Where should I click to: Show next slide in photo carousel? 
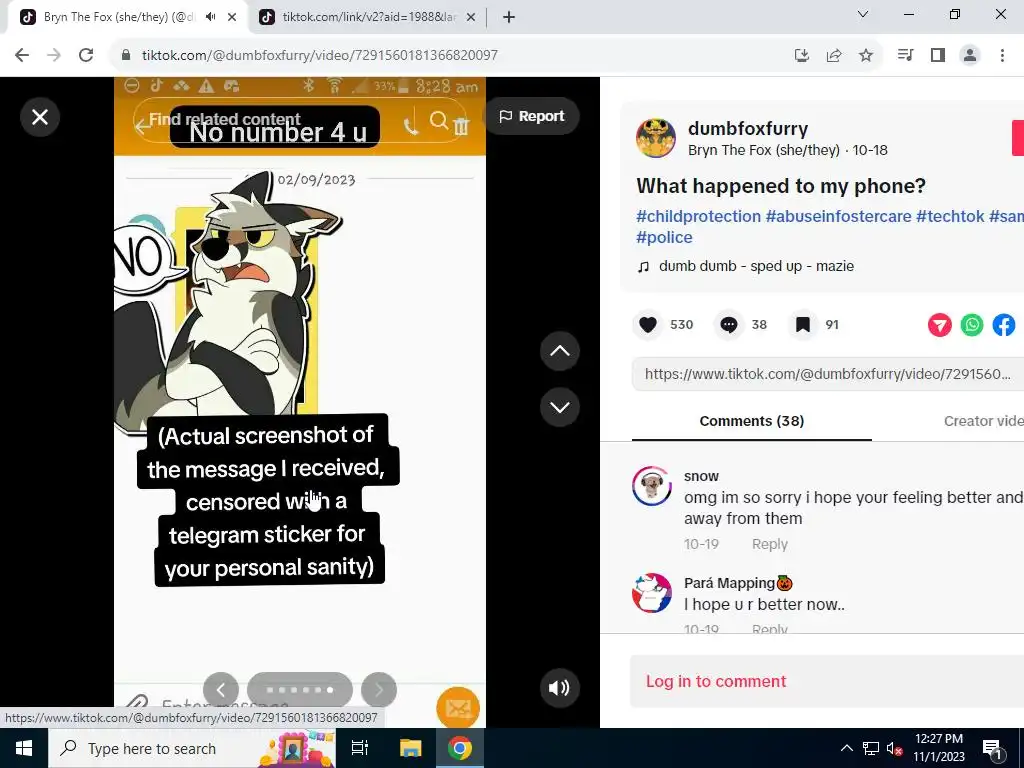tap(379, 690)
